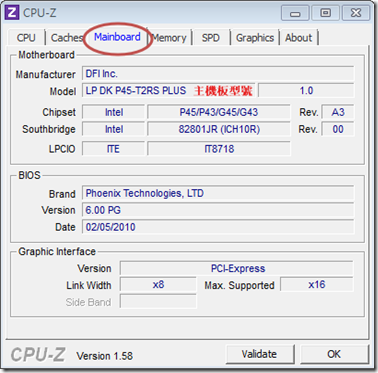Click the PCI-Express version field
The width and height of the screenshot is (378, 373).
click(x=237, y=268)
